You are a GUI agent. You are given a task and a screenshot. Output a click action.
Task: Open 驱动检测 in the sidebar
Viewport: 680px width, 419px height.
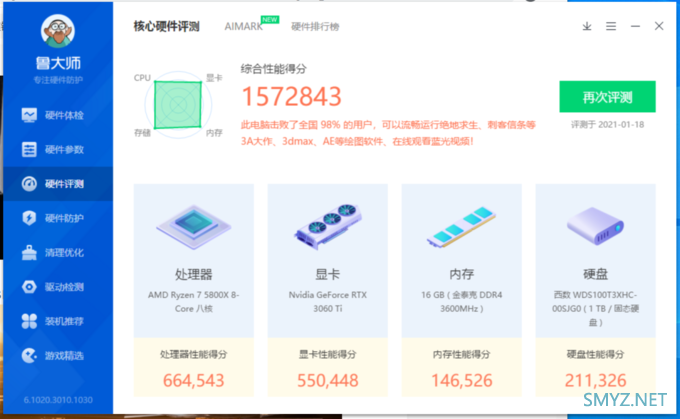[x=58, y=287]
